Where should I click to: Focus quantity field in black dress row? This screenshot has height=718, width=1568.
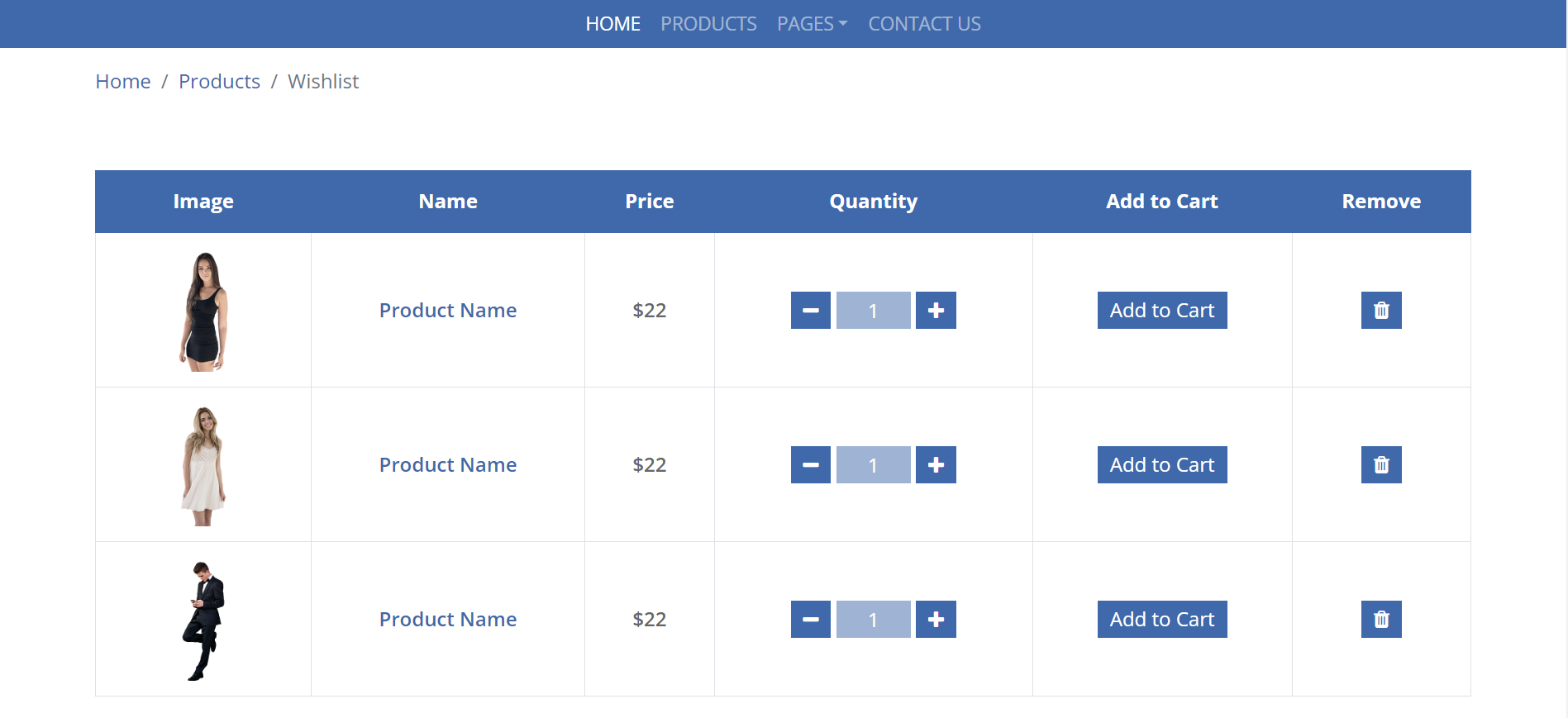click(874, 311)
